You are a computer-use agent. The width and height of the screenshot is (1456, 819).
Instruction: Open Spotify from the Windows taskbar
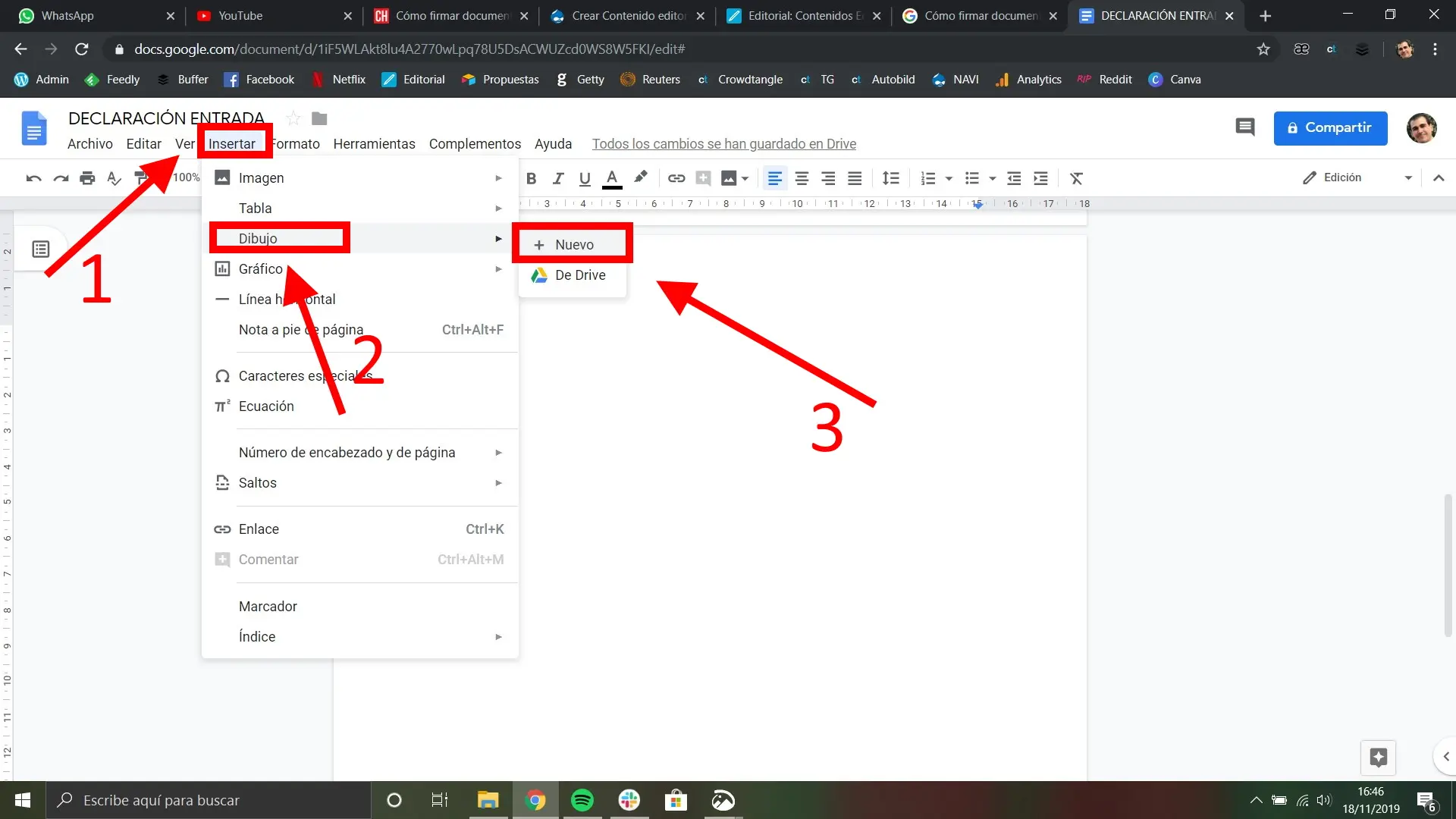coord(582,800)
